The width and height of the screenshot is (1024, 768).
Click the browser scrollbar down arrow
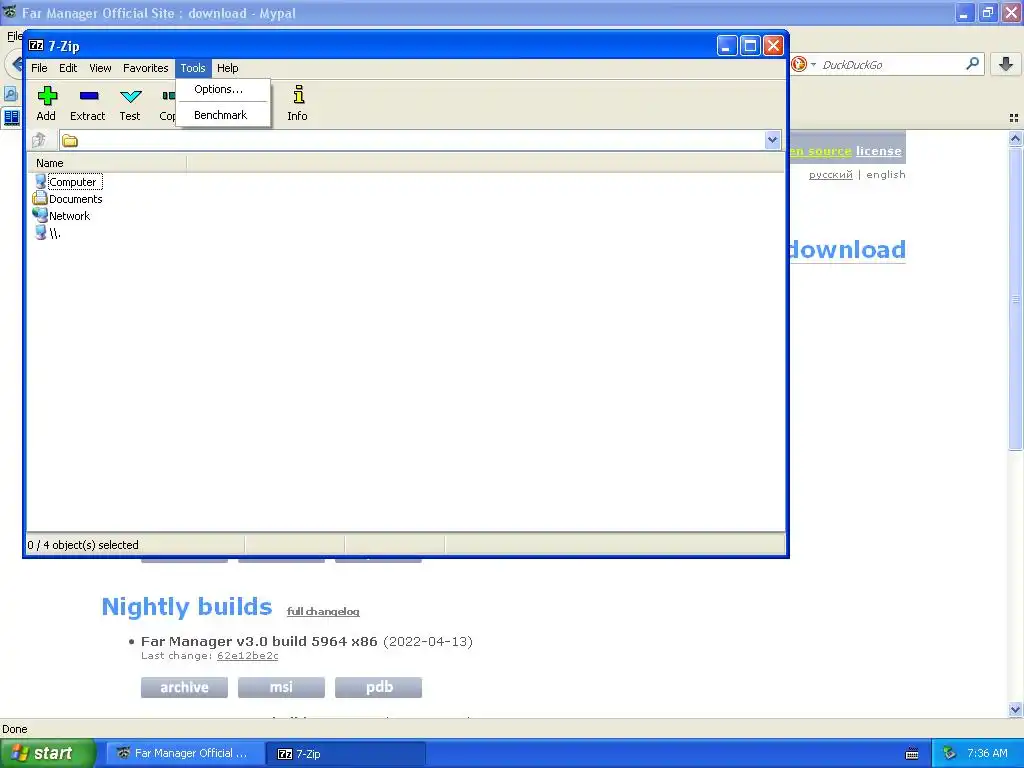[x=1015, y=709]
